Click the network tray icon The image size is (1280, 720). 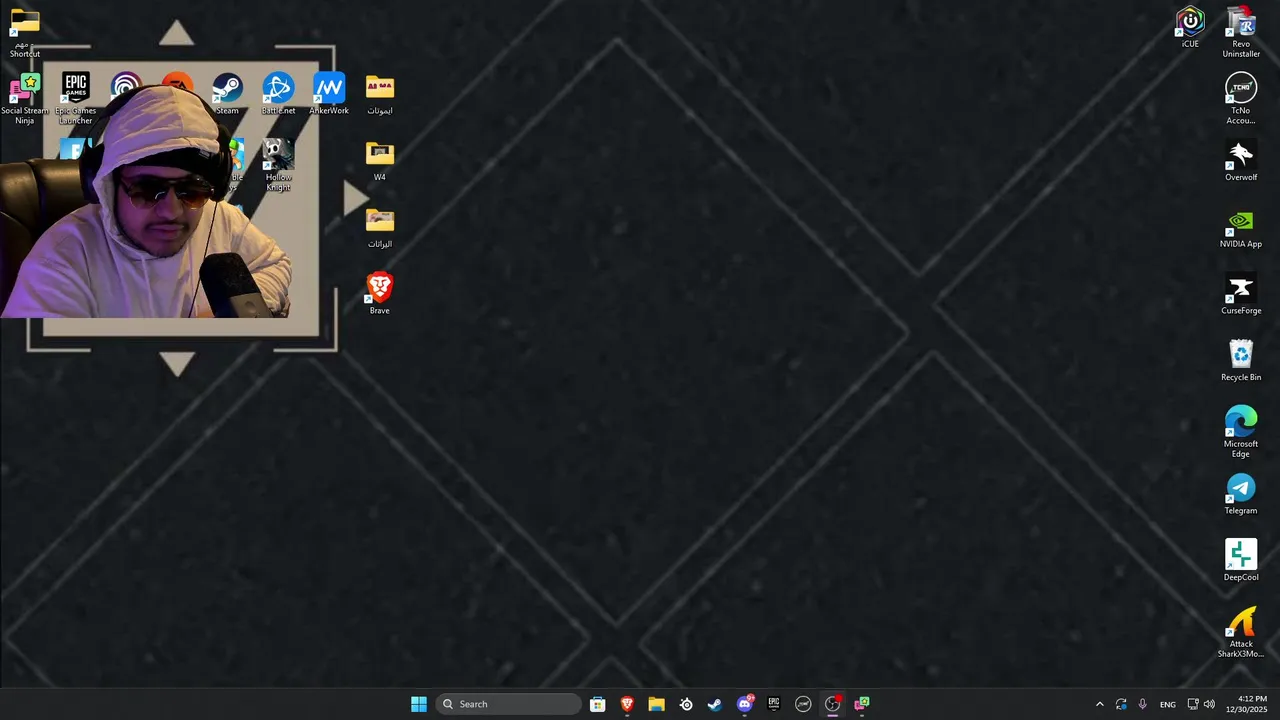(x=1192, y=704)
